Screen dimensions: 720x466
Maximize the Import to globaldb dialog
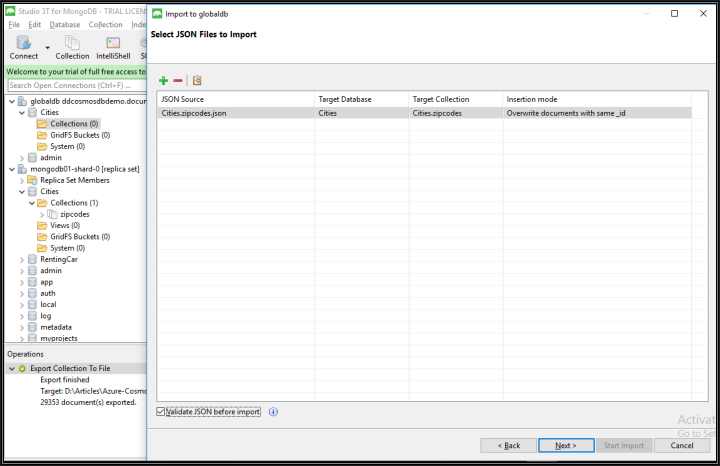pyautogui.click(x=674, y=13)
